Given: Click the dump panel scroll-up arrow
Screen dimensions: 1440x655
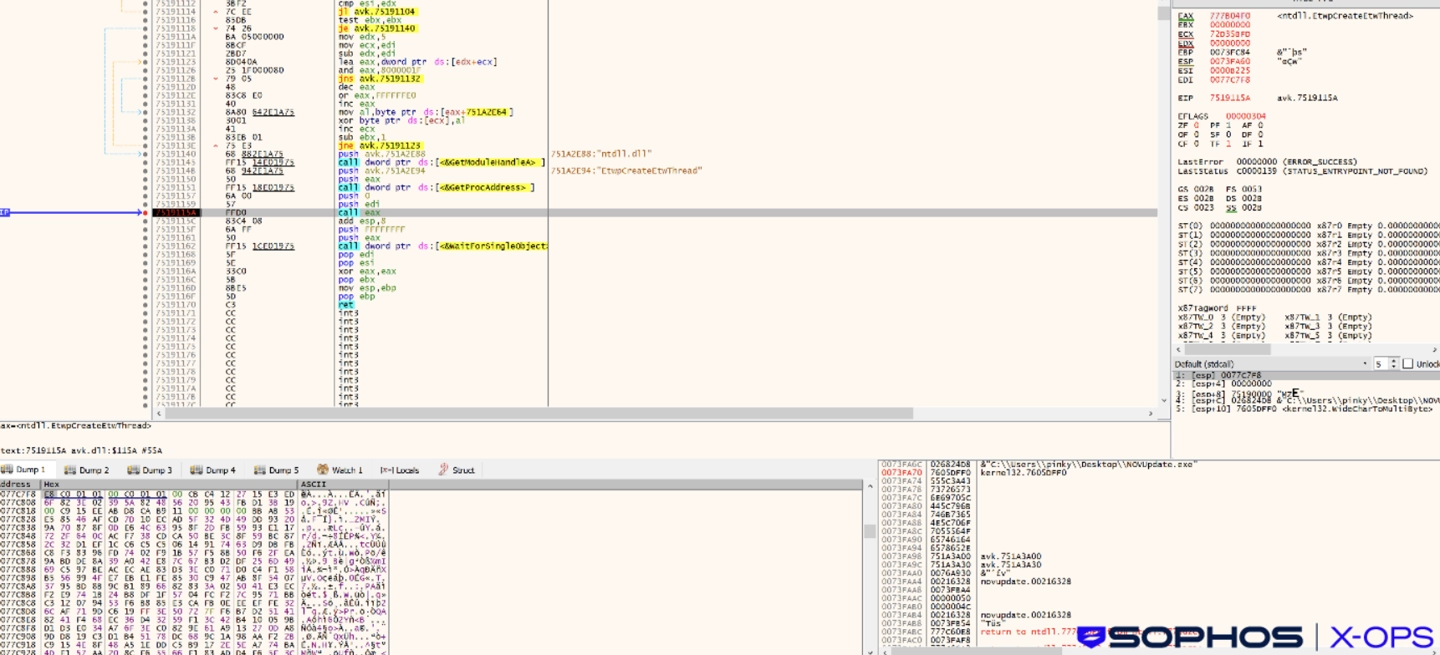Looking at the screenshot, I should (x=870, y=484).
